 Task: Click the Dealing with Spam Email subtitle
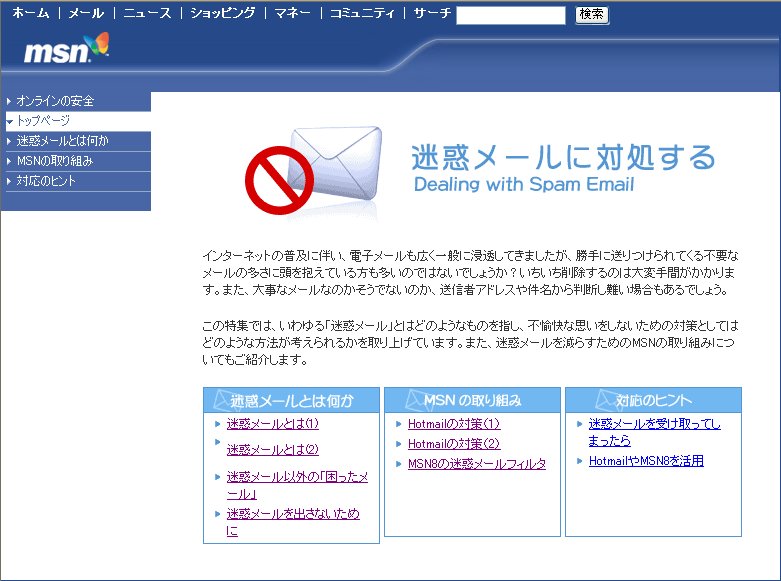(x=524, y=184)
